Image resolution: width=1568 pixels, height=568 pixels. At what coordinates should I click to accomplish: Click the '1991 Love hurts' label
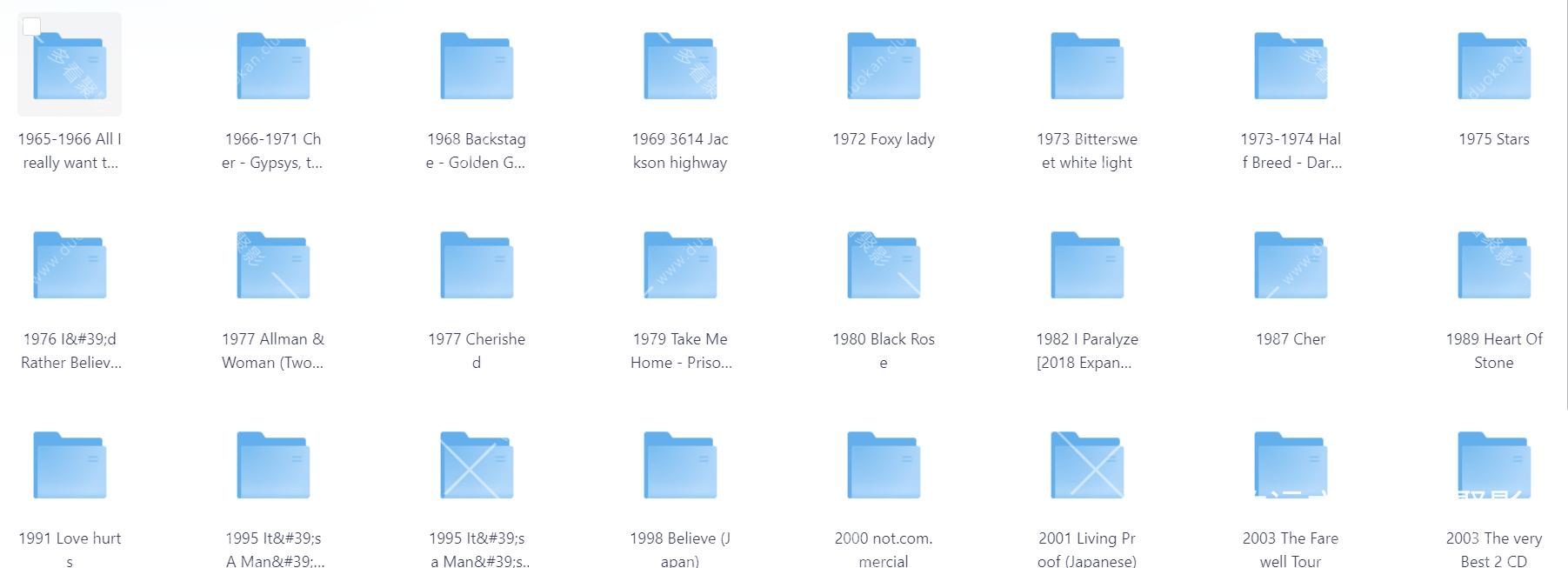tap(70, 549)
